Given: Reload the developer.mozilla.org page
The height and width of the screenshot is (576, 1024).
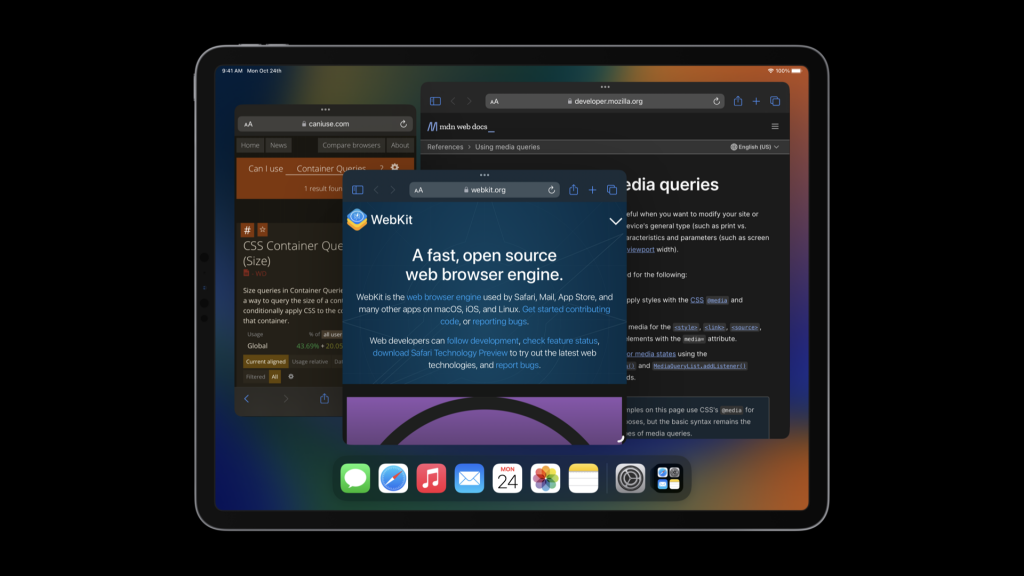Looking at the screenshot, I should tap(716, 101).
